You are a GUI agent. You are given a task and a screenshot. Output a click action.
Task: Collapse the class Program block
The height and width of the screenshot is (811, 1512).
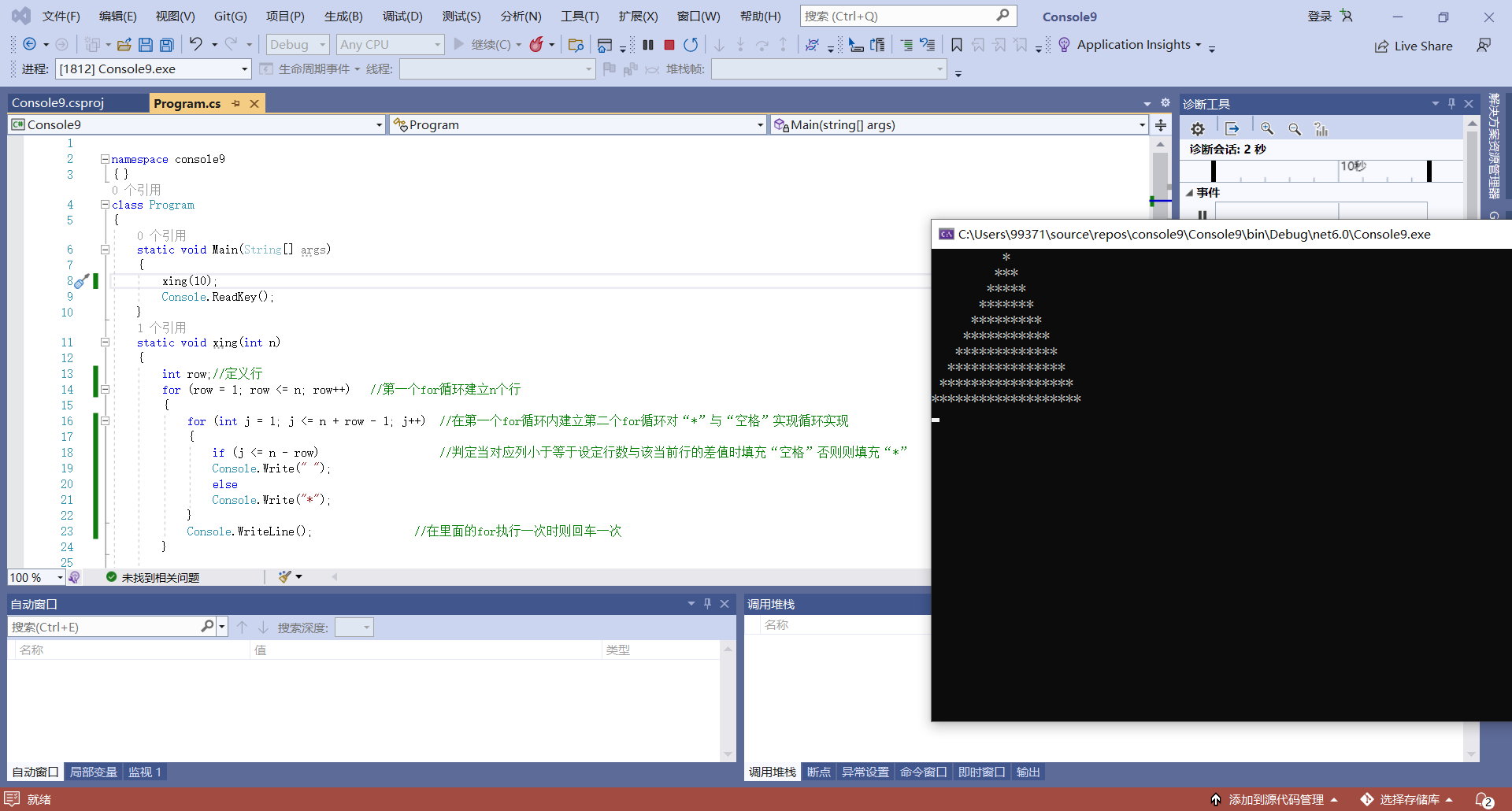tap(105, 205)
